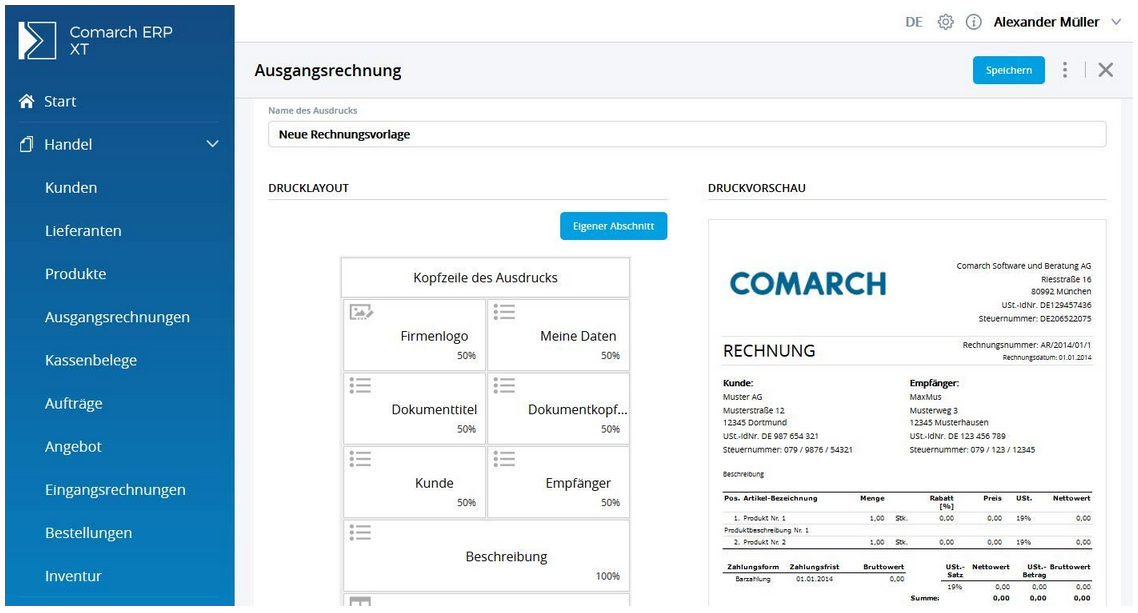Open settings via the gear icon
Image resolution: width=1138 pixels, height=613 pixels.
(x=945, y=22)
